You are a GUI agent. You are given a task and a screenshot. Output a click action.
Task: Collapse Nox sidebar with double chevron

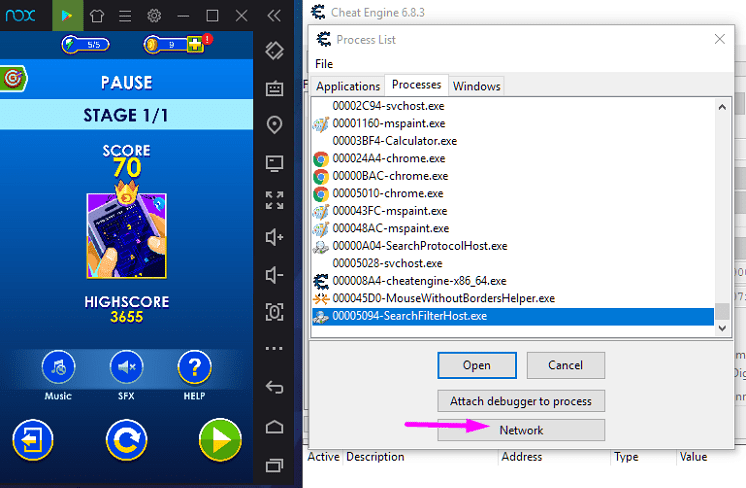(274, 16)
